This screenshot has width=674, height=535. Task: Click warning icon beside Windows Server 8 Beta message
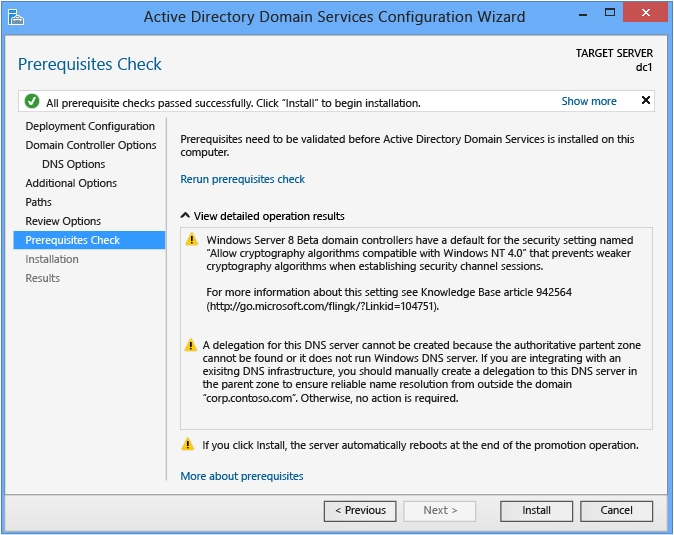[192, 239]
